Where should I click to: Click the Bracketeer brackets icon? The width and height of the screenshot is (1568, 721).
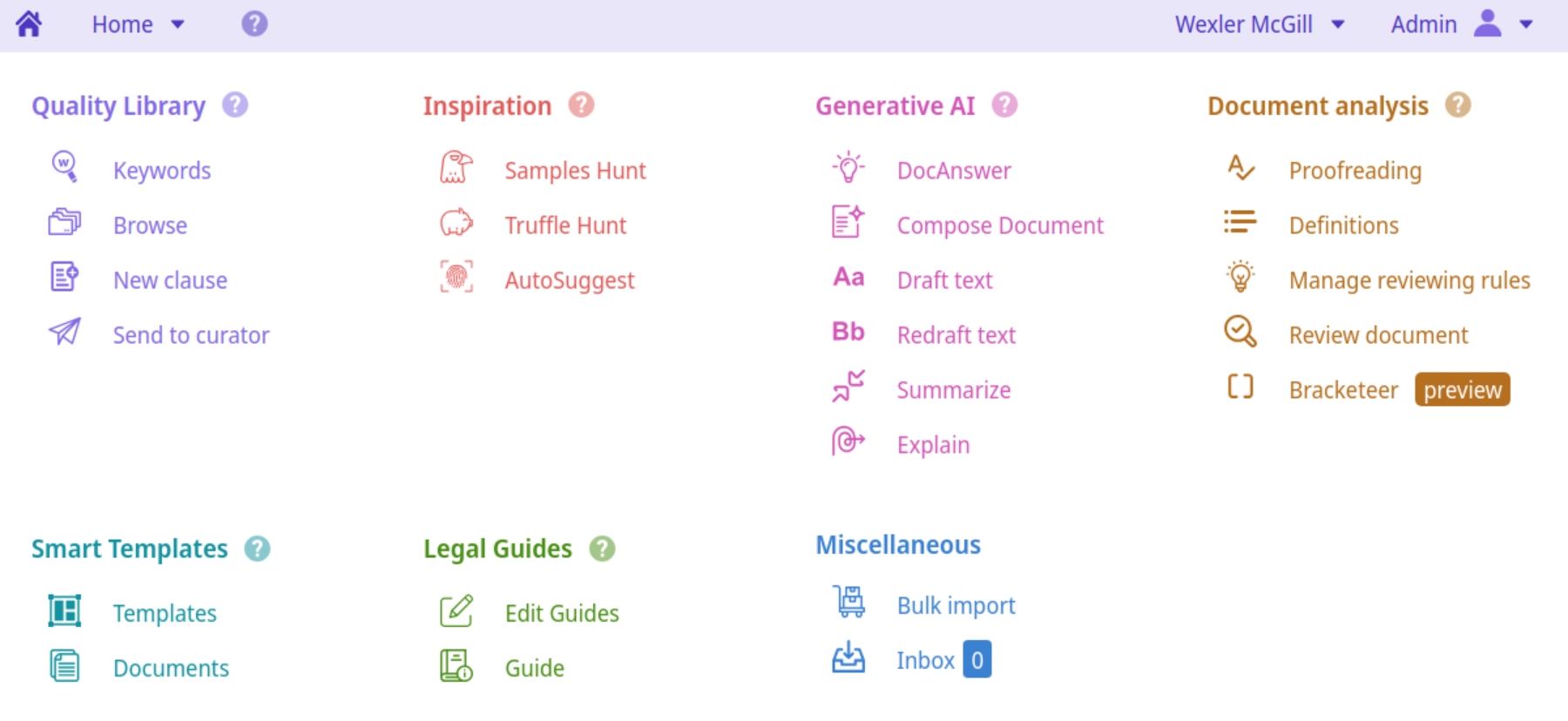[1240, 386]
